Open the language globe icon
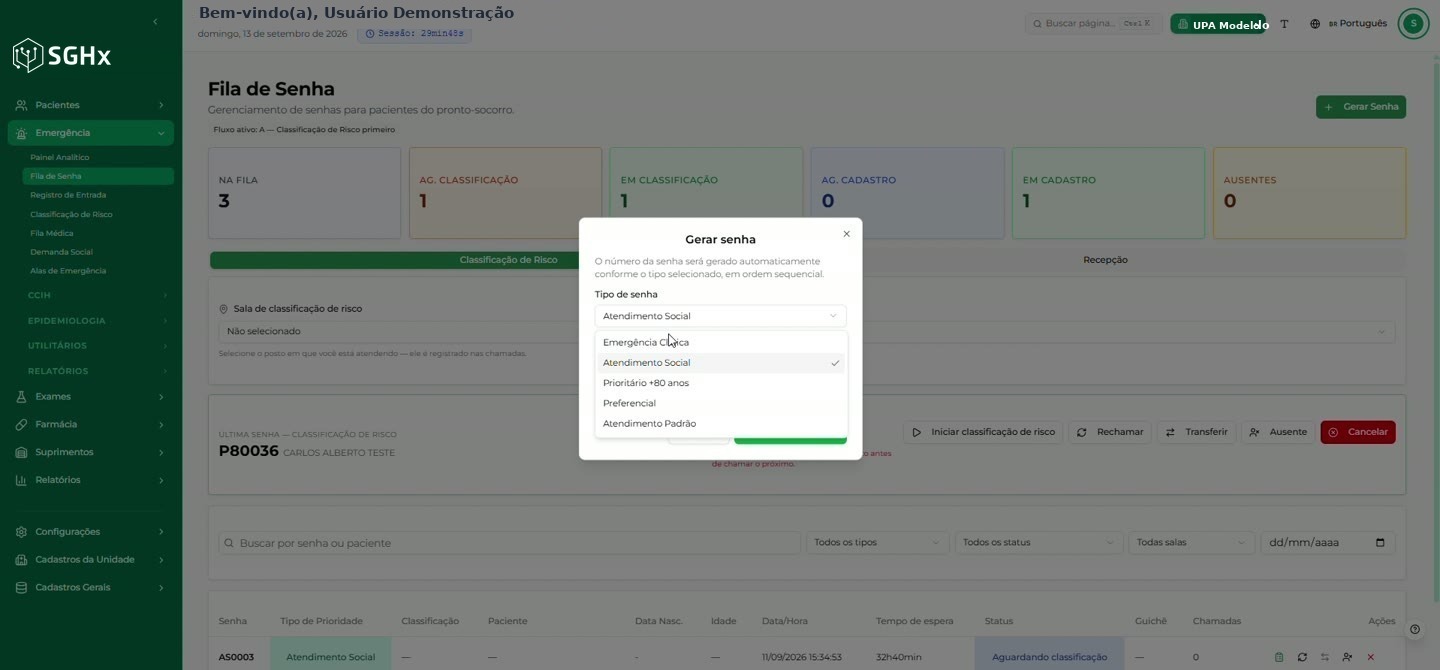Screen dimensions: 1440x670 pyautogui.click(x=1315, y=24)
